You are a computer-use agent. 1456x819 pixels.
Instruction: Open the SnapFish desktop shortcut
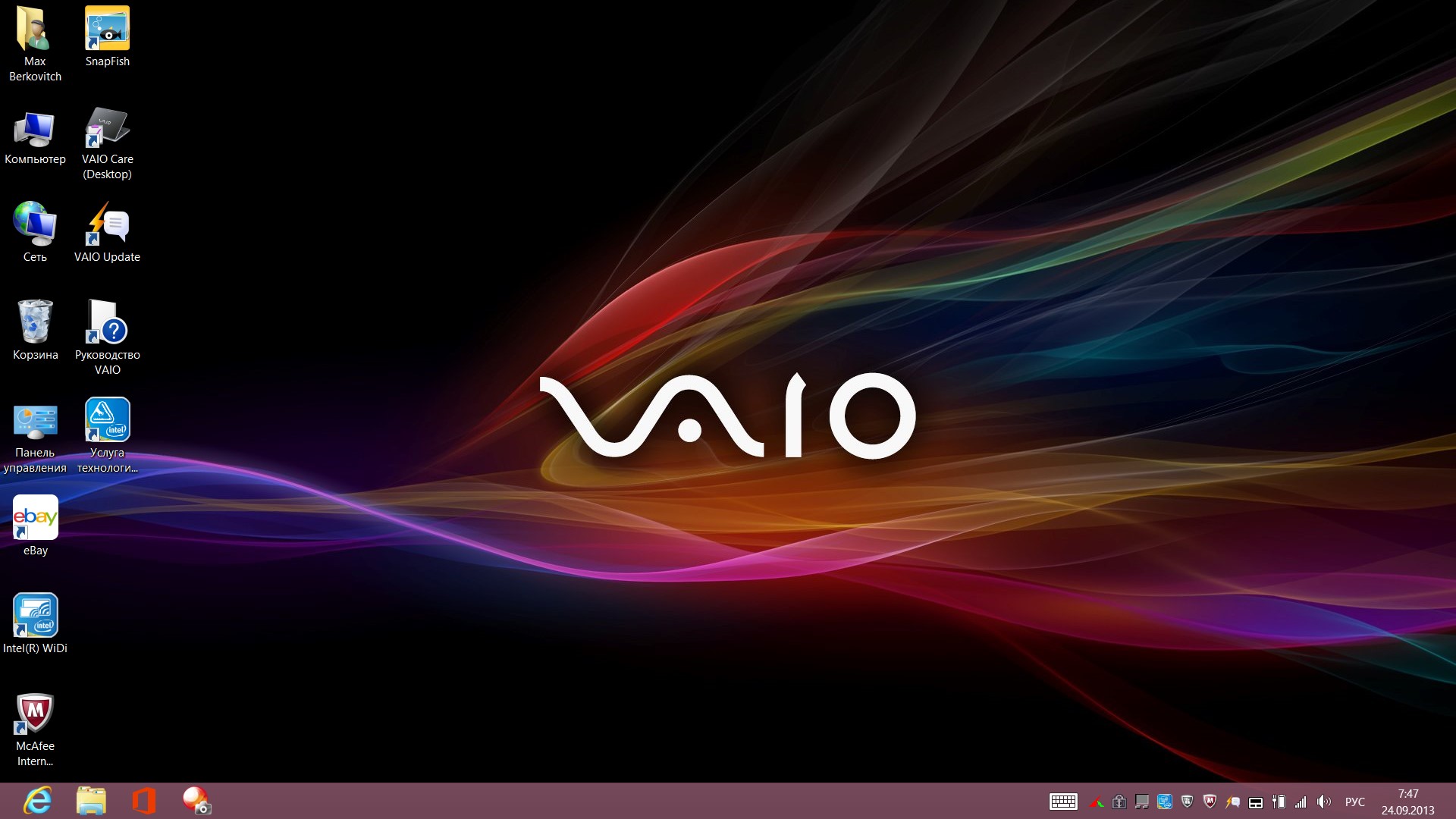107,30
